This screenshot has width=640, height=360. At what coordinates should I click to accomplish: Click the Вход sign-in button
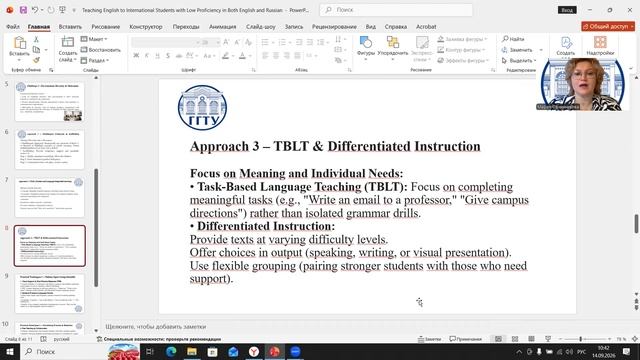pos(567,10)
